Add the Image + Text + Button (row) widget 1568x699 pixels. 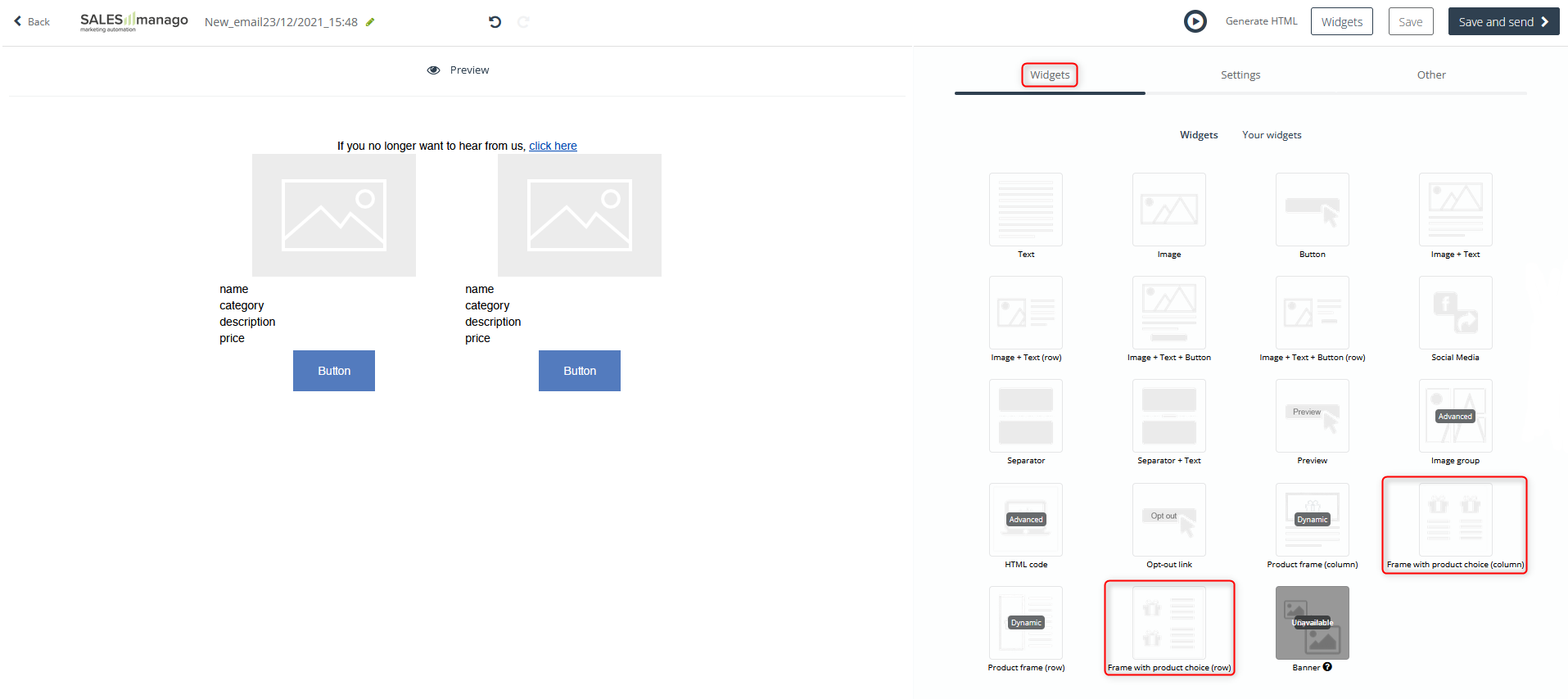[1313, 313]
